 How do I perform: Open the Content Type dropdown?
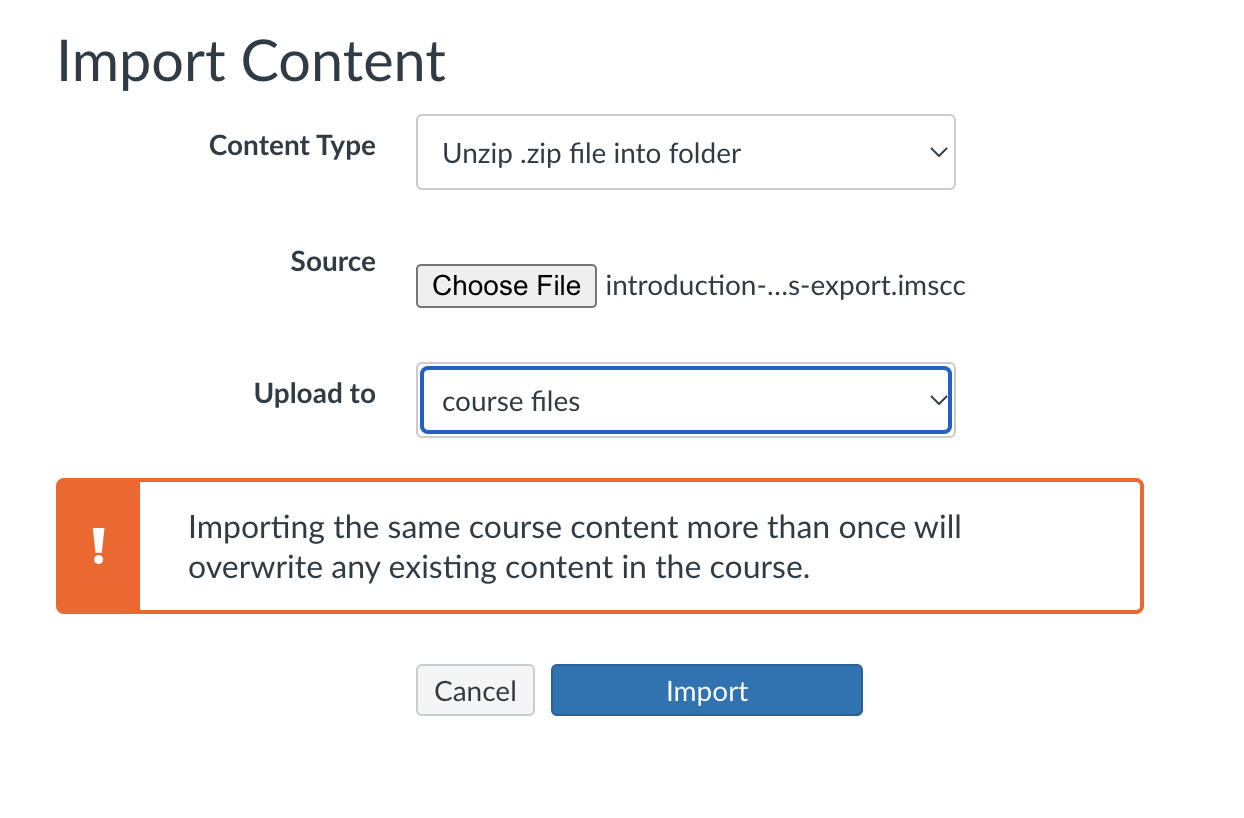685,153
